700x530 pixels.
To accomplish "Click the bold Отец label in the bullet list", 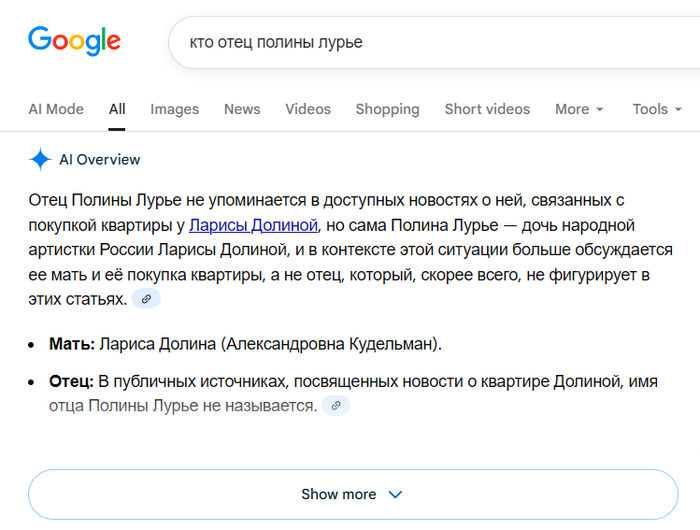I will pyautogui.click(x=71, y=382).
